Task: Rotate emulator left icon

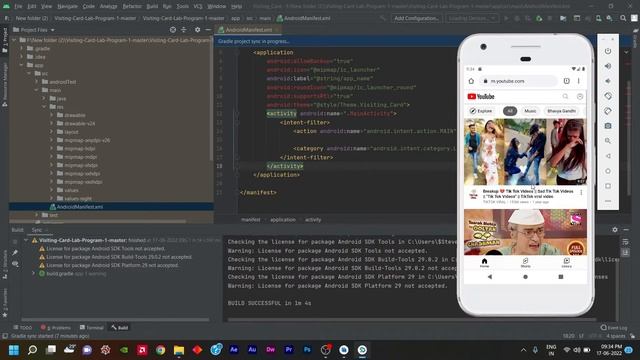Action: pyautogui.click(x=608, y=96)
